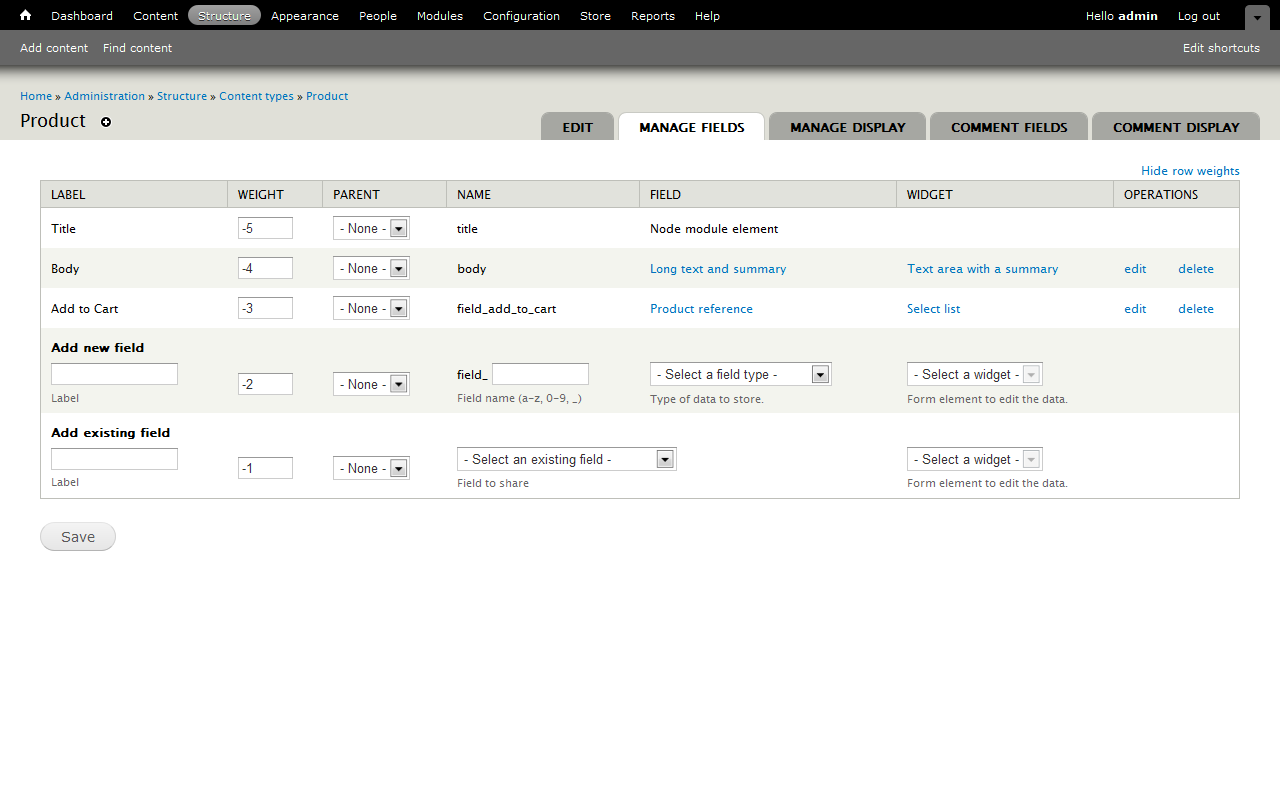Open the 'Select an existing field' dropdown

click(566, 460)
